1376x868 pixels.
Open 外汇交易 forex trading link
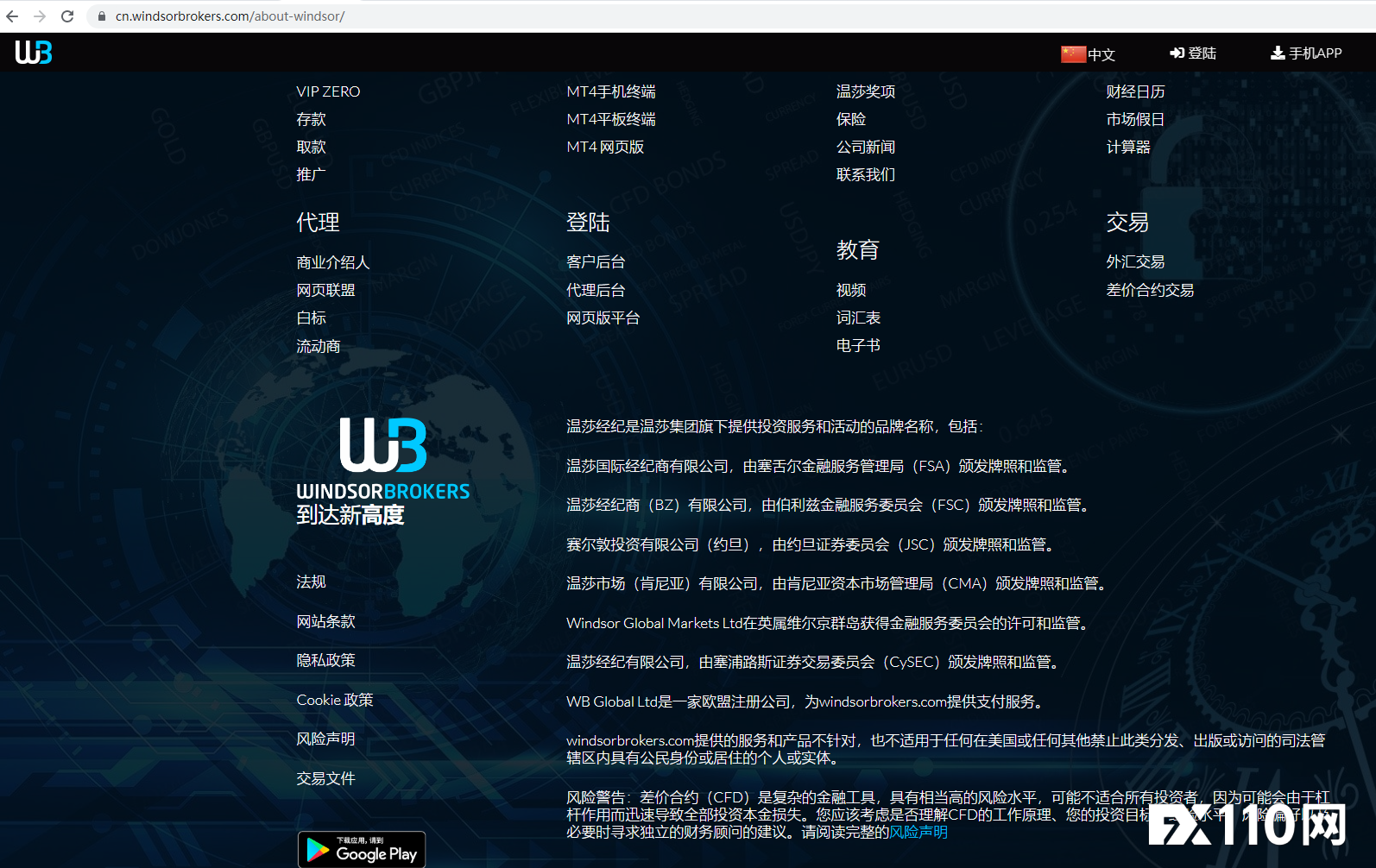1136,261
